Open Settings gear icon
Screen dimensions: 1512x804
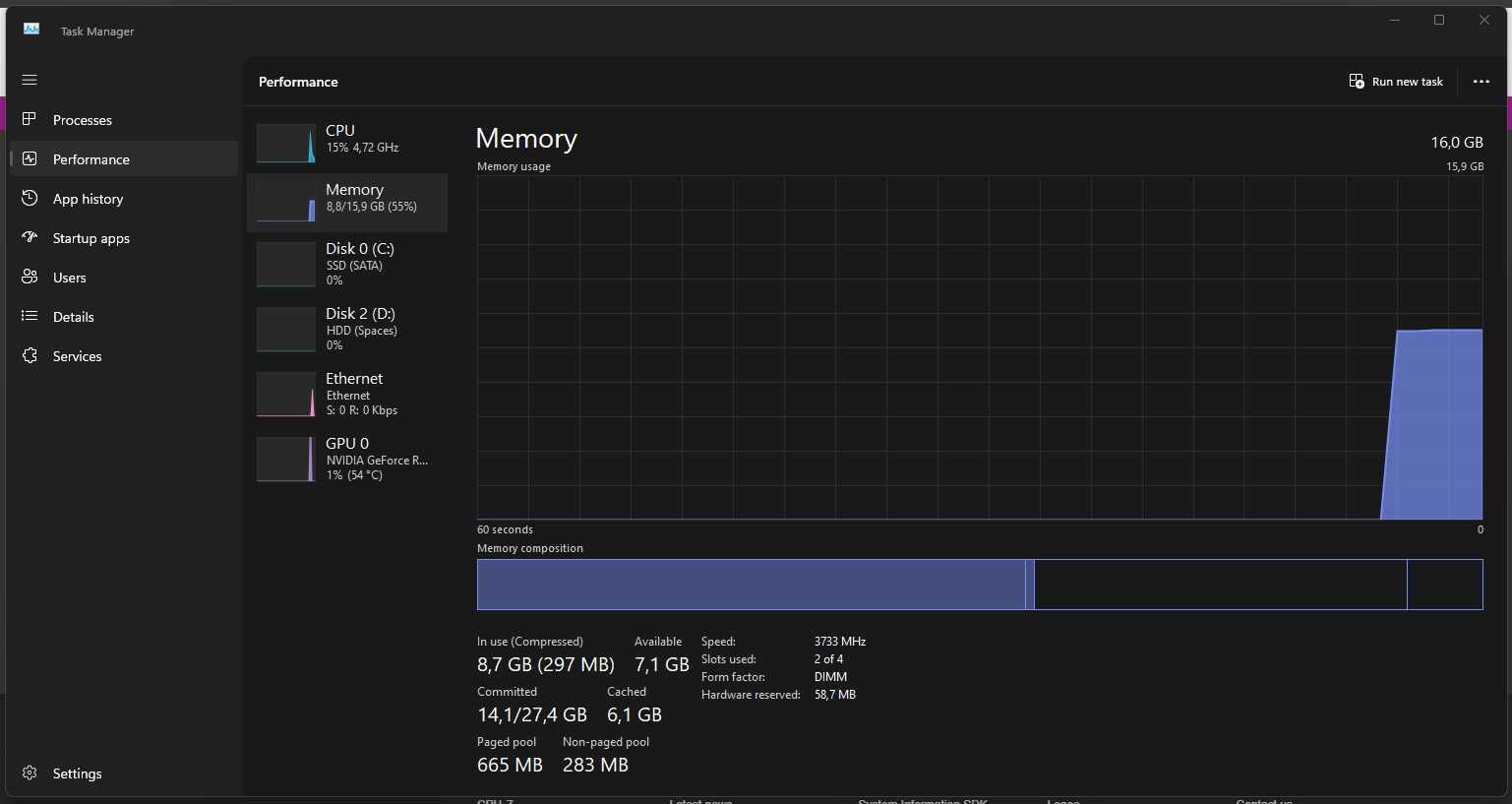coord(30,773)
